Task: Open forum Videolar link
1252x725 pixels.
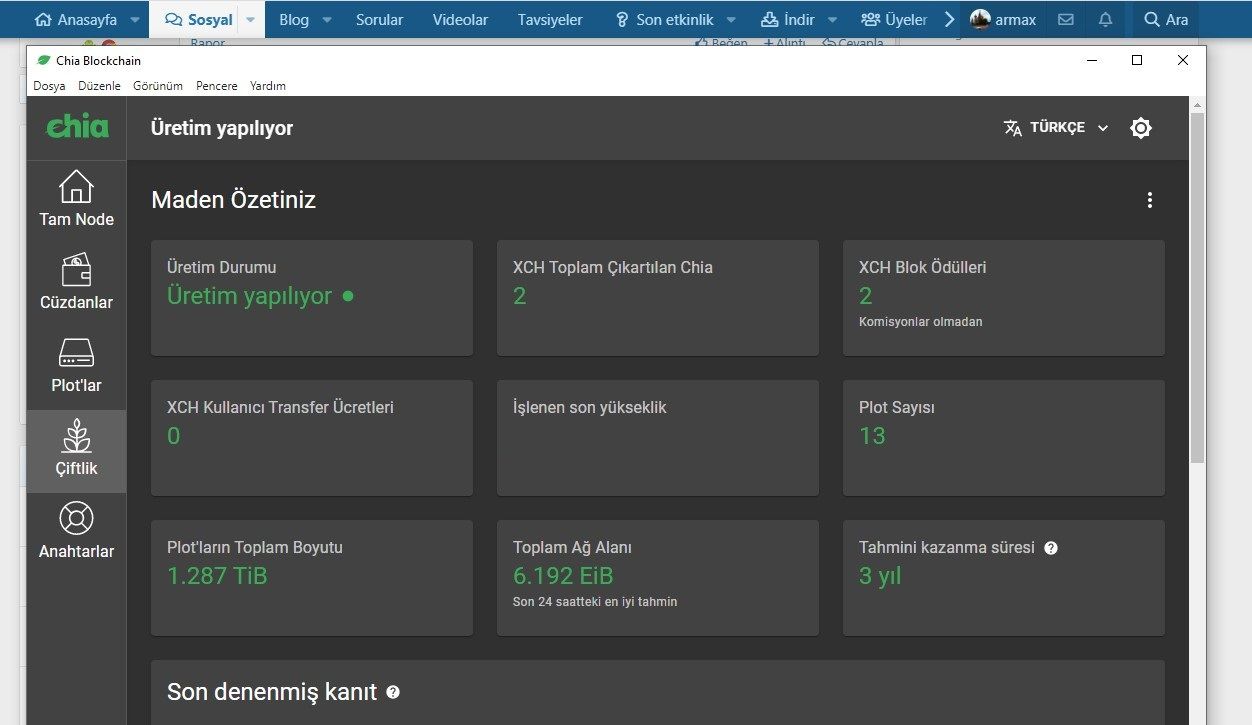Action: coord(460,19)
